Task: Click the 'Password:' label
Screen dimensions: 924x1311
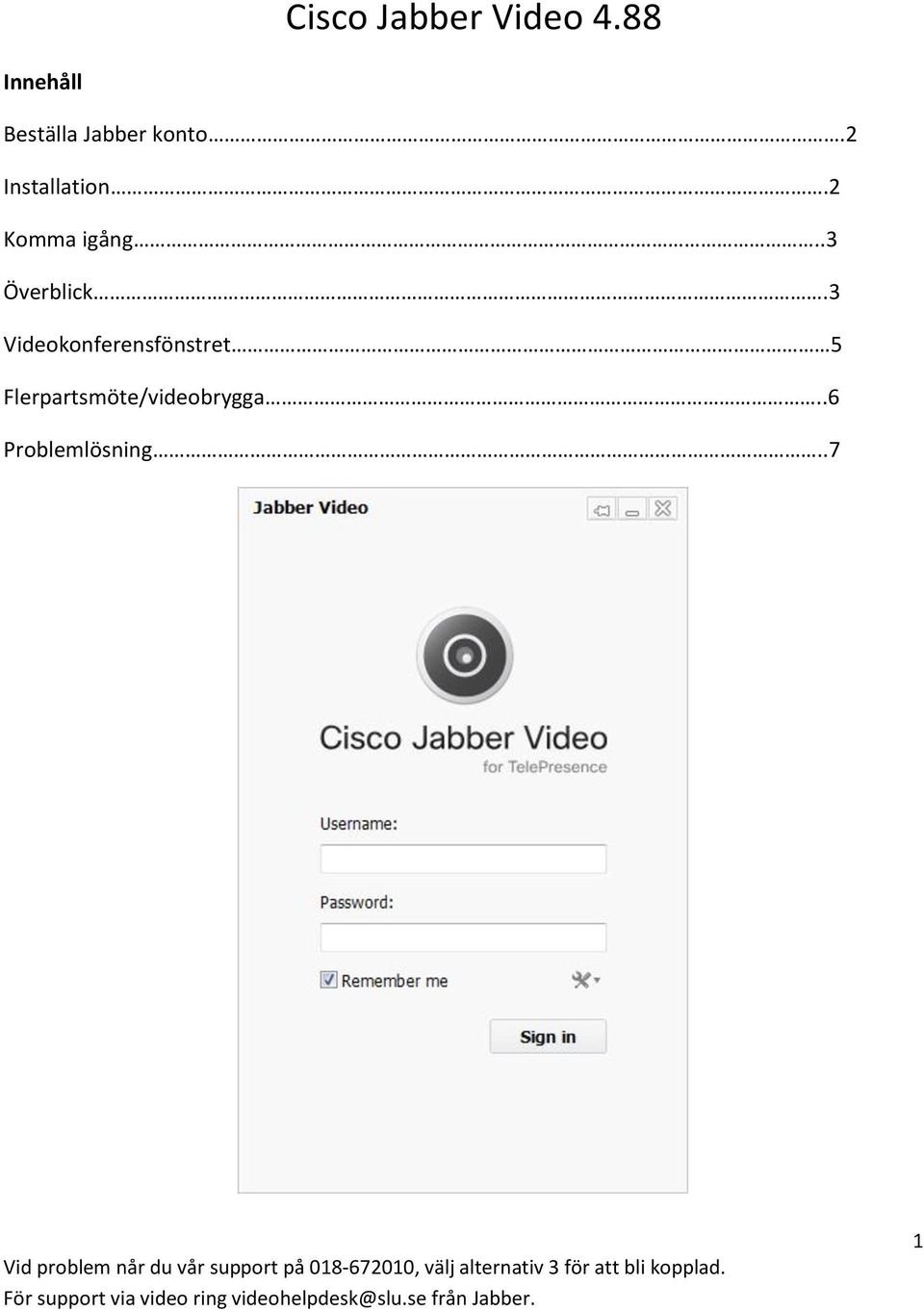Action: tap(357, 903)
